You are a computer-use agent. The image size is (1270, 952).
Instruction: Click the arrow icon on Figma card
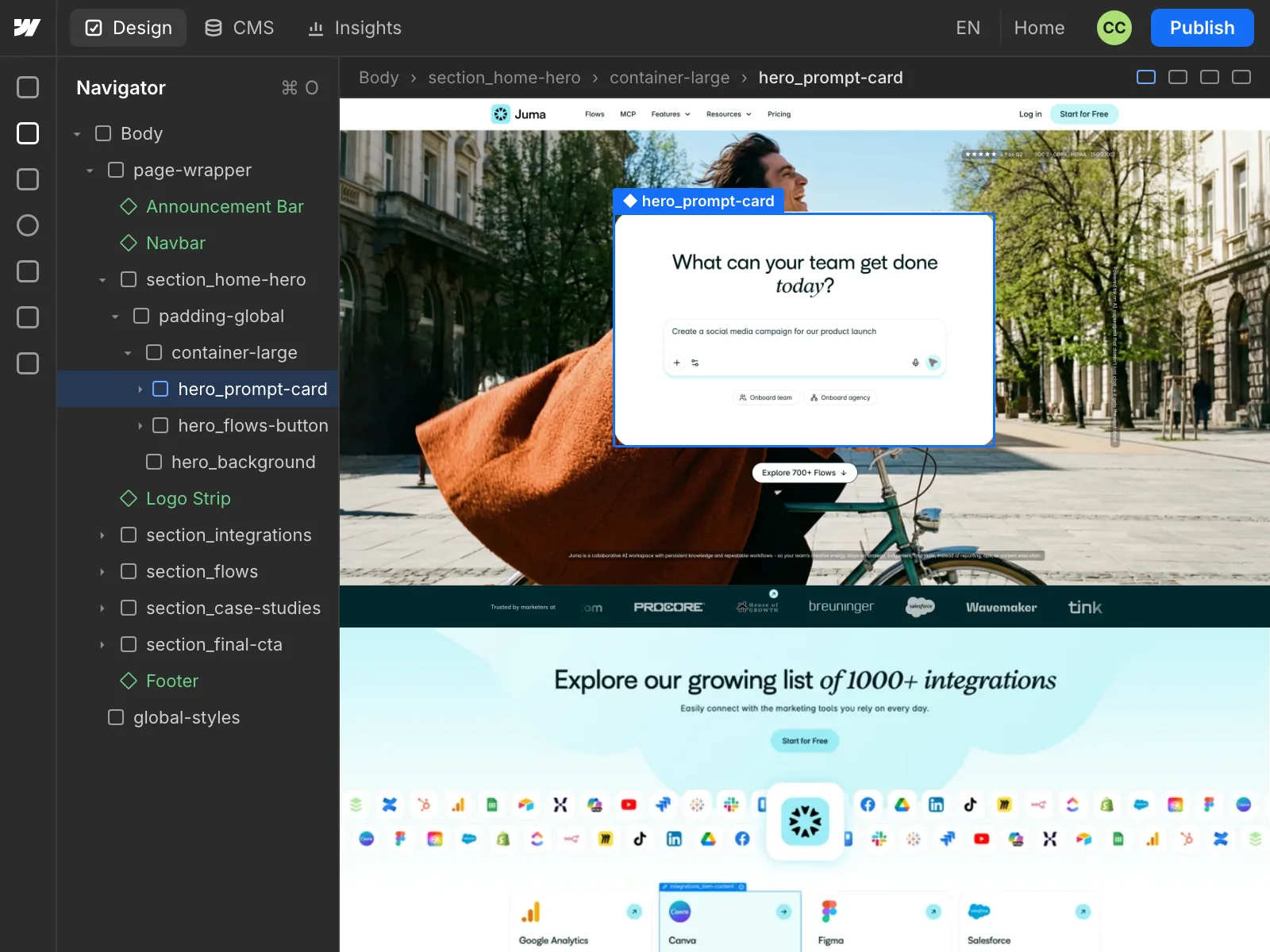pyautogui.click(x=933, y=912)
